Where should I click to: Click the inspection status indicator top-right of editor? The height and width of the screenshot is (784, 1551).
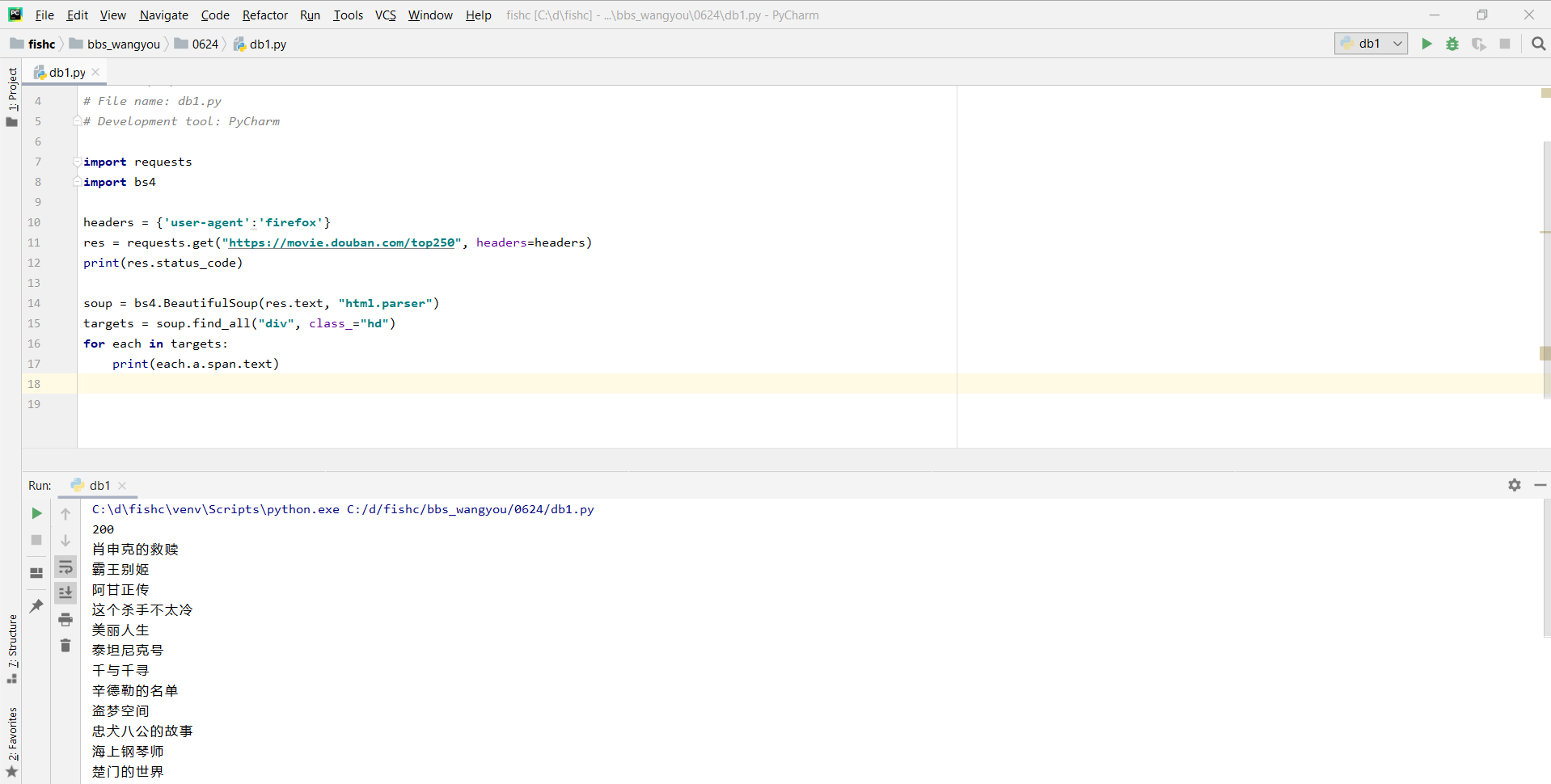tap(1545, 93)
